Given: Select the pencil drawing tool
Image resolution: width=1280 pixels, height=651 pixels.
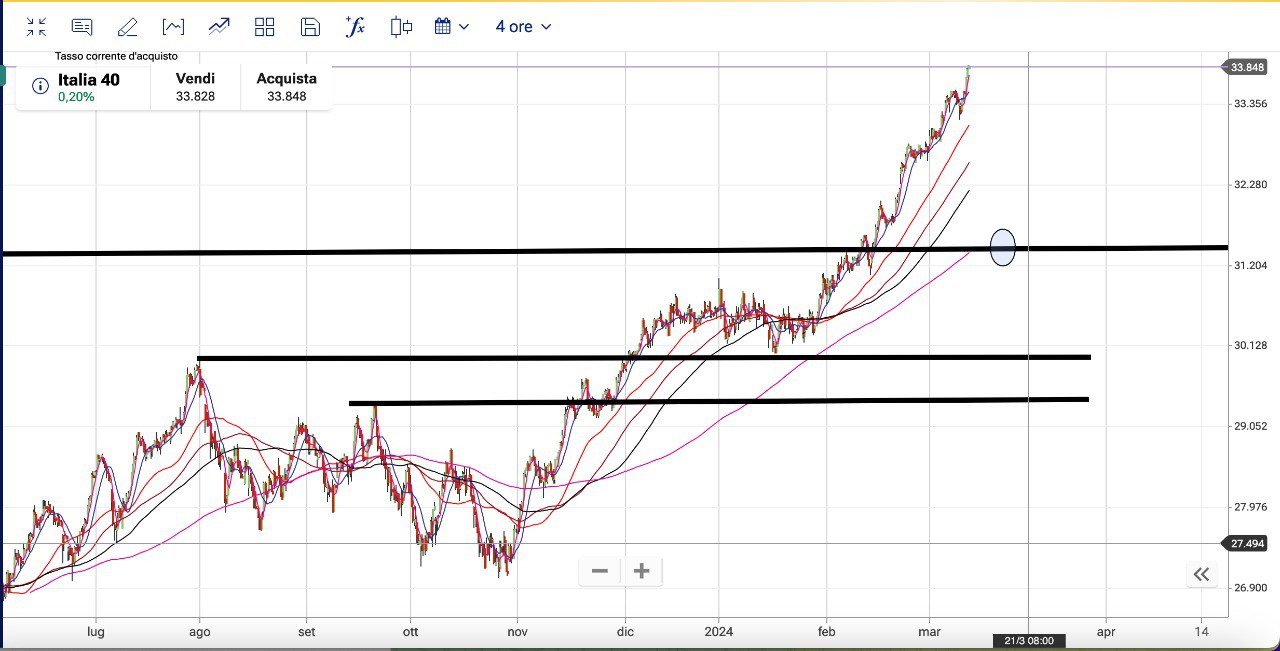Looking at the screenshot, I should (127, 27).
